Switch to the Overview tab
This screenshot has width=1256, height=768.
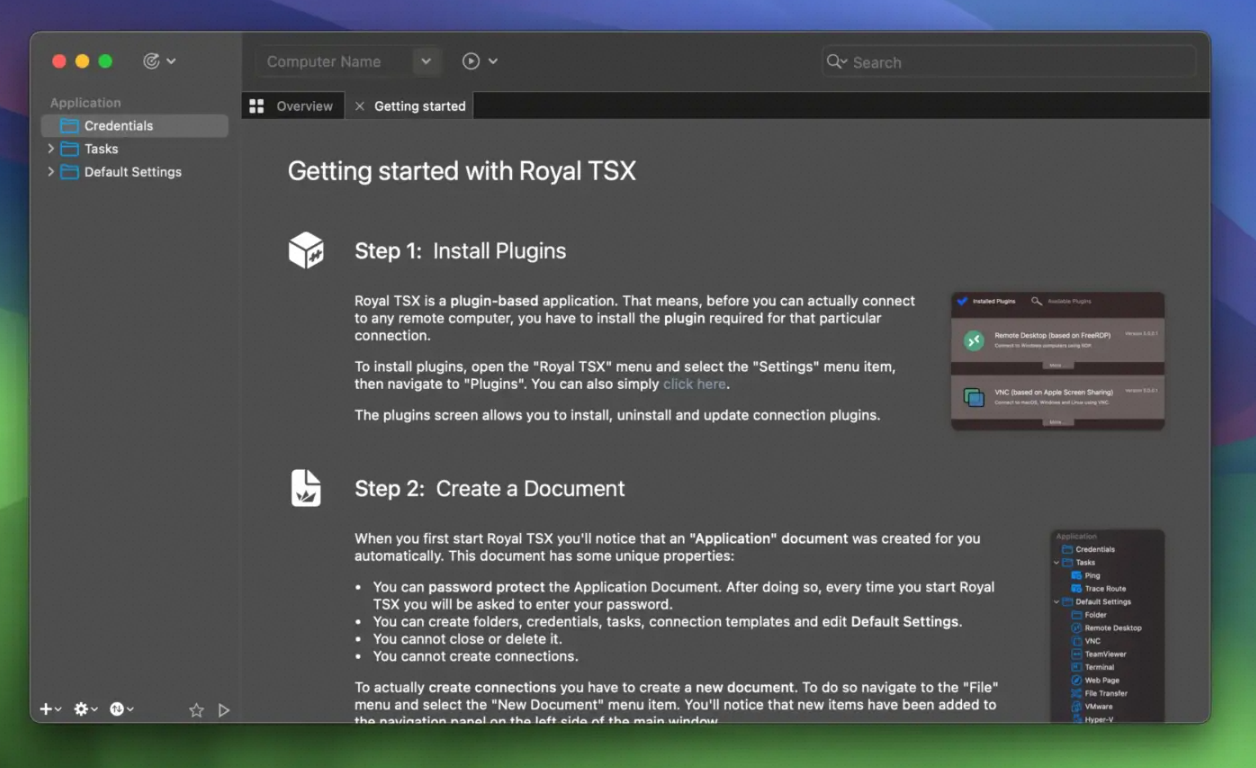(x=293, y=106)
